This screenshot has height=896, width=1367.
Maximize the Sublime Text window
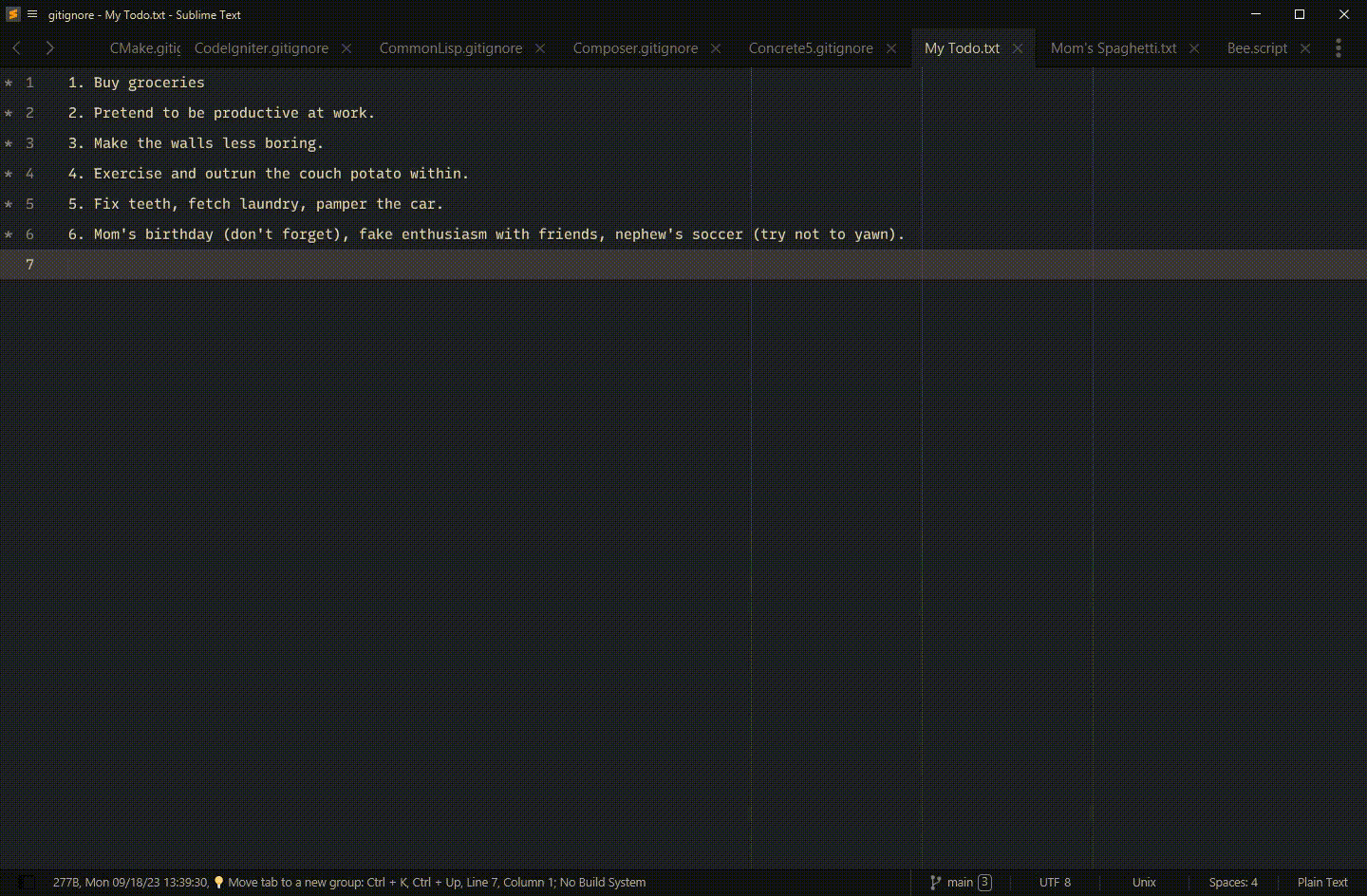point(1300,14)
